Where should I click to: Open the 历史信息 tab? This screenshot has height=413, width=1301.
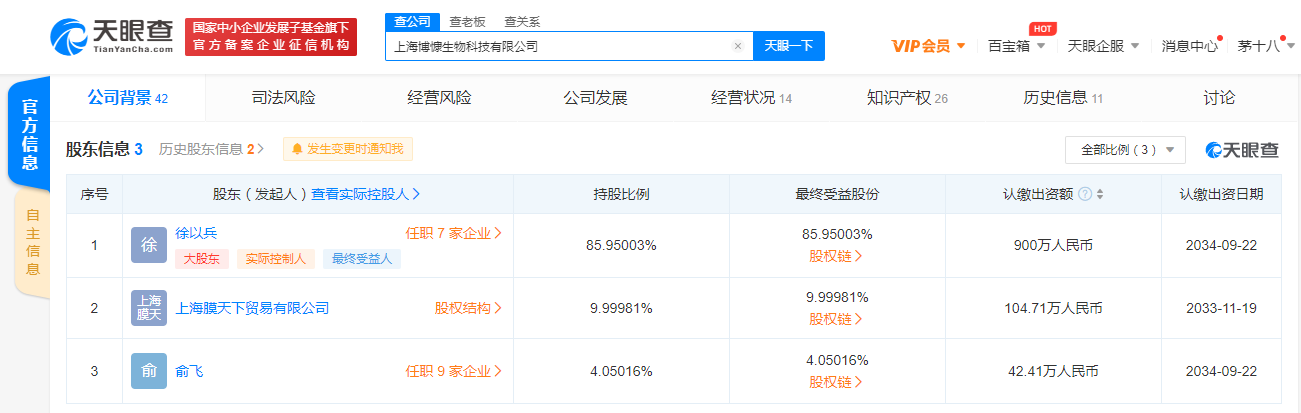pos(1063,98)
